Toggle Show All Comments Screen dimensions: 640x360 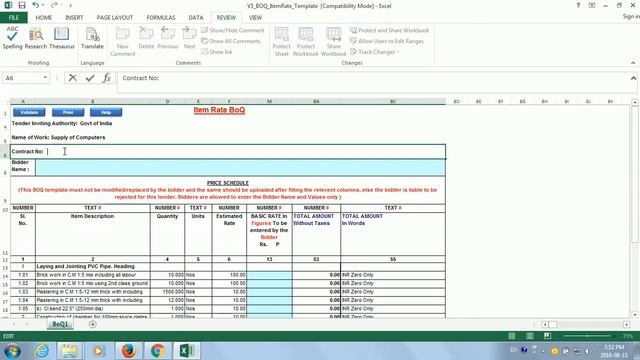(x=231, y=41)
